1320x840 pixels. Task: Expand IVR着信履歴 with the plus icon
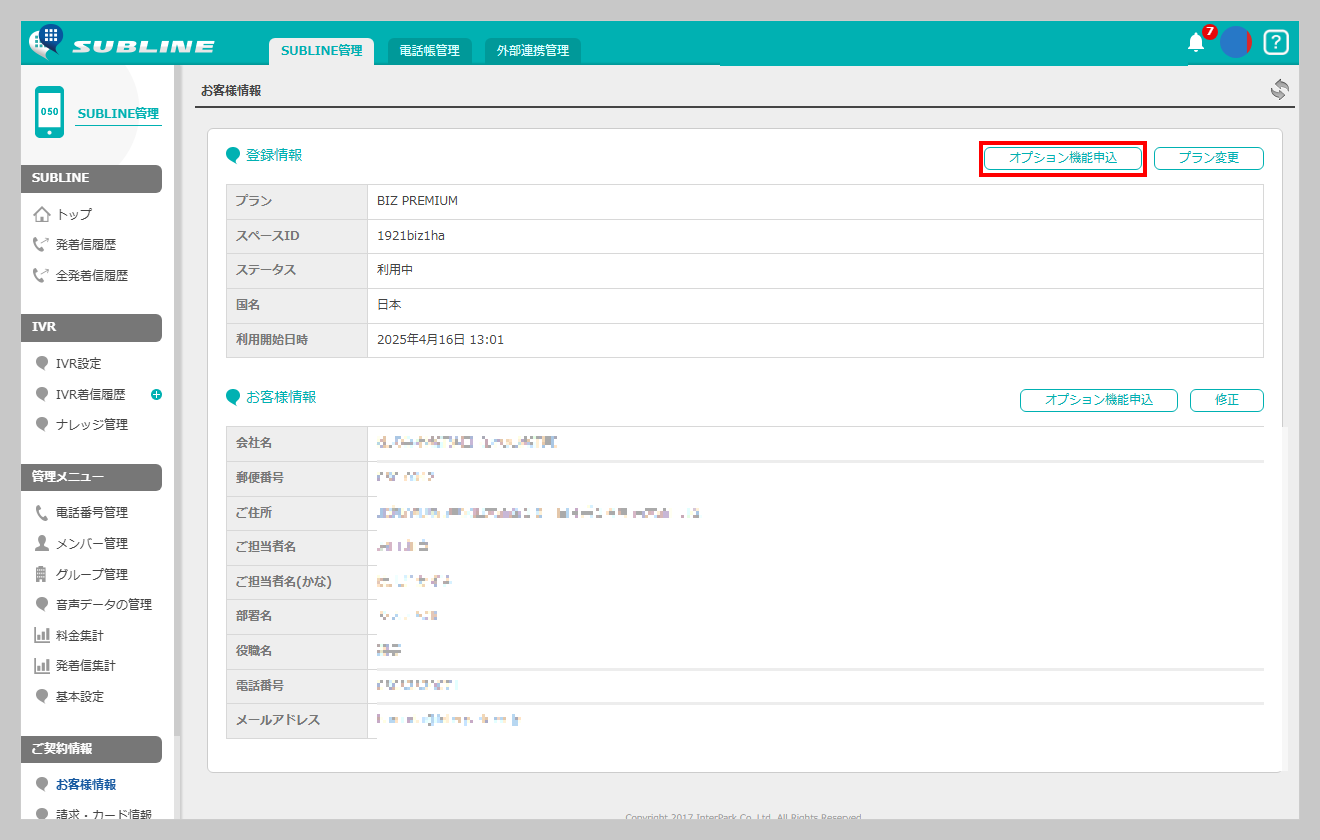[156, 395]
